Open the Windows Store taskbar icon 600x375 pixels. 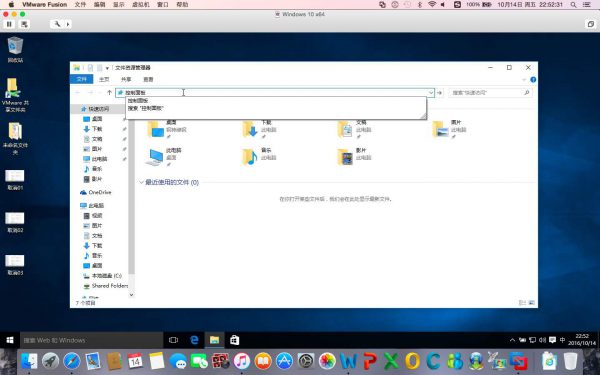click(235, 340)
